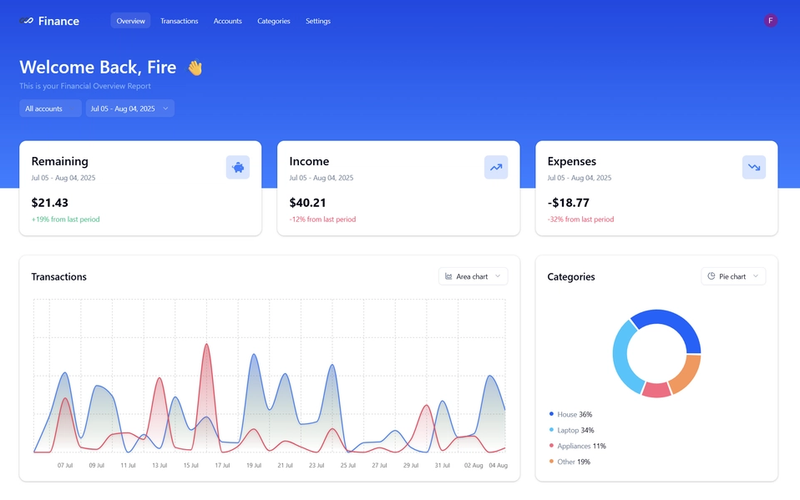800x500 pixels.
Task: Switch to the Accounts tab
Action: (228, 21)
